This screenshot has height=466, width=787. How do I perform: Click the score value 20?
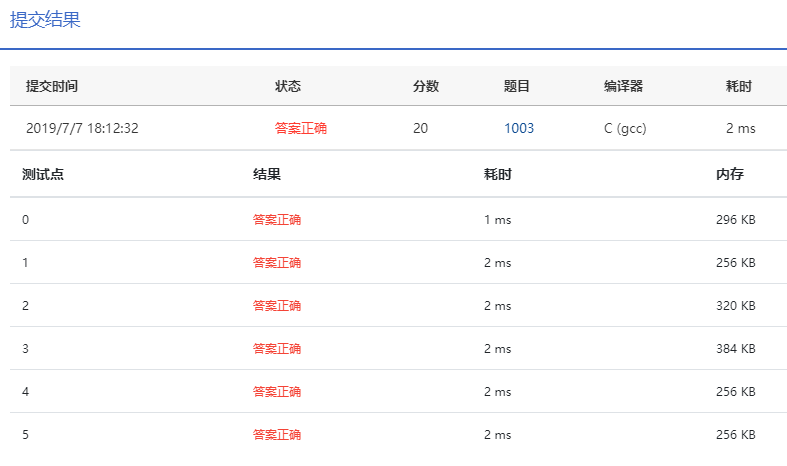(420, 128)
